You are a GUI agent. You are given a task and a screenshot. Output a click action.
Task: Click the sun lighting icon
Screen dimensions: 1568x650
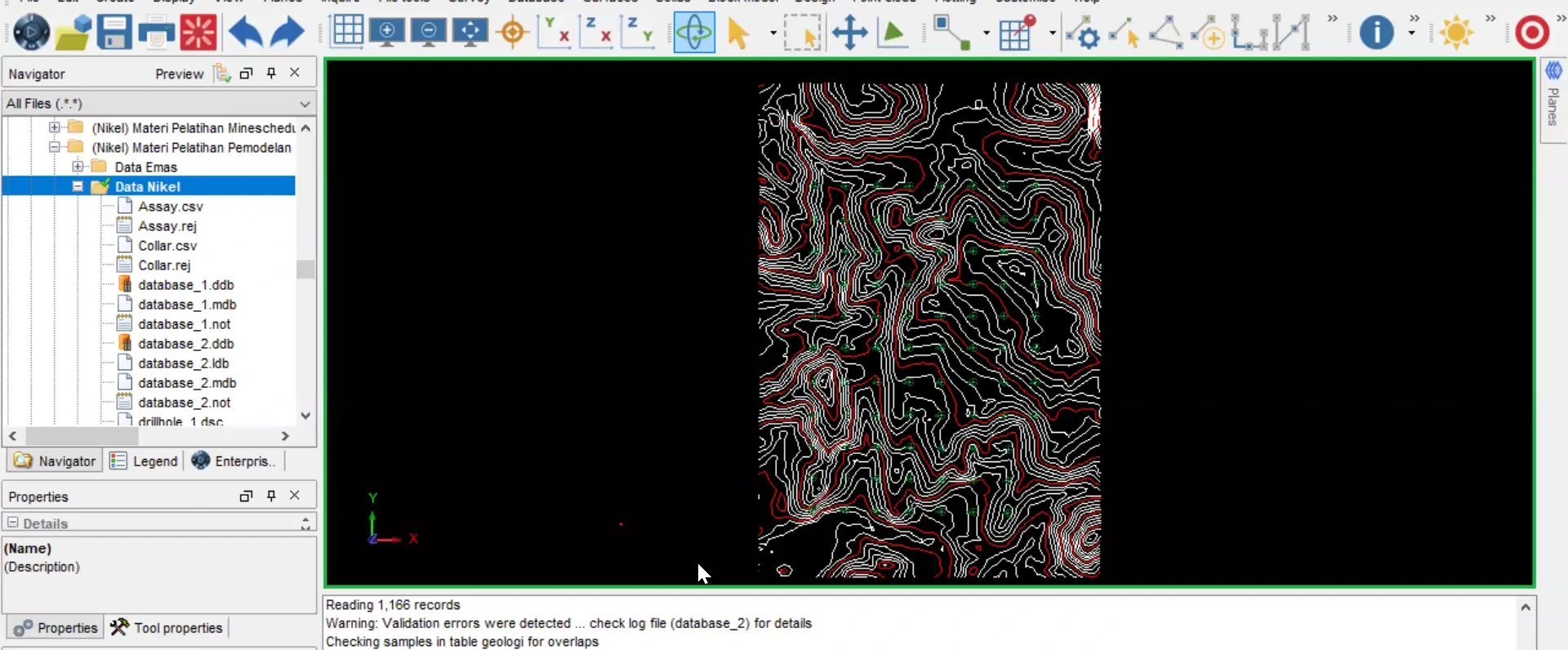[1456, 33]
